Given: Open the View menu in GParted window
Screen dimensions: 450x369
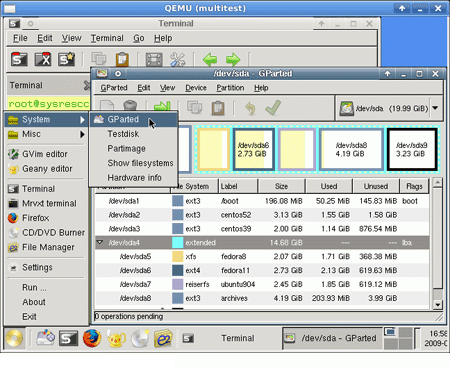Looking at the screenshot, I should click(167, 88).
